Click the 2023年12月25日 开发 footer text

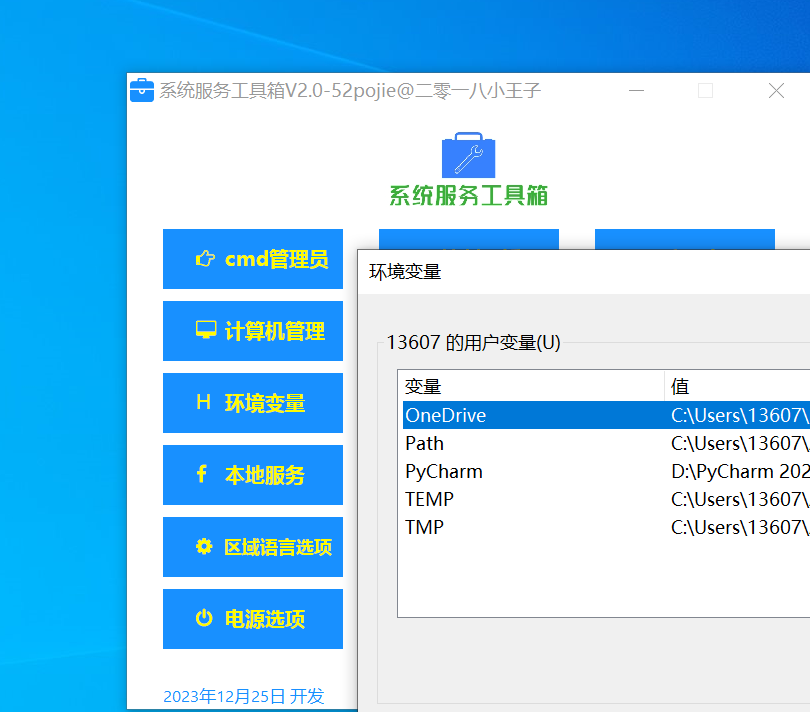243,696
